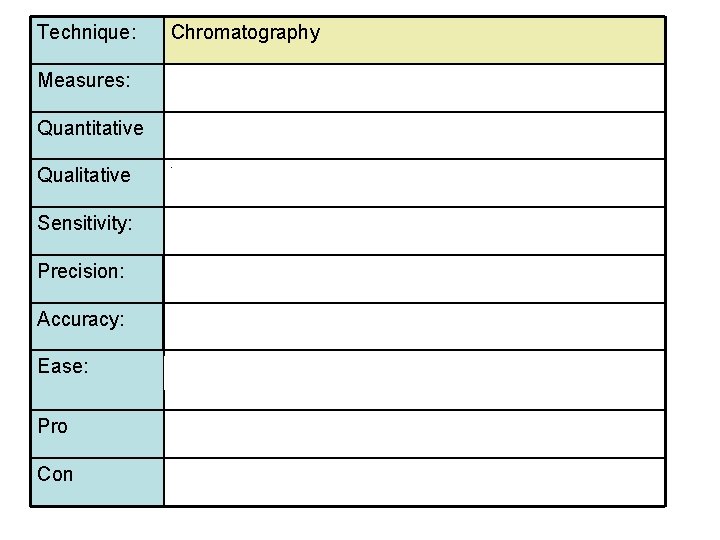Select the blank Precision answer cell

click(414, 279)
